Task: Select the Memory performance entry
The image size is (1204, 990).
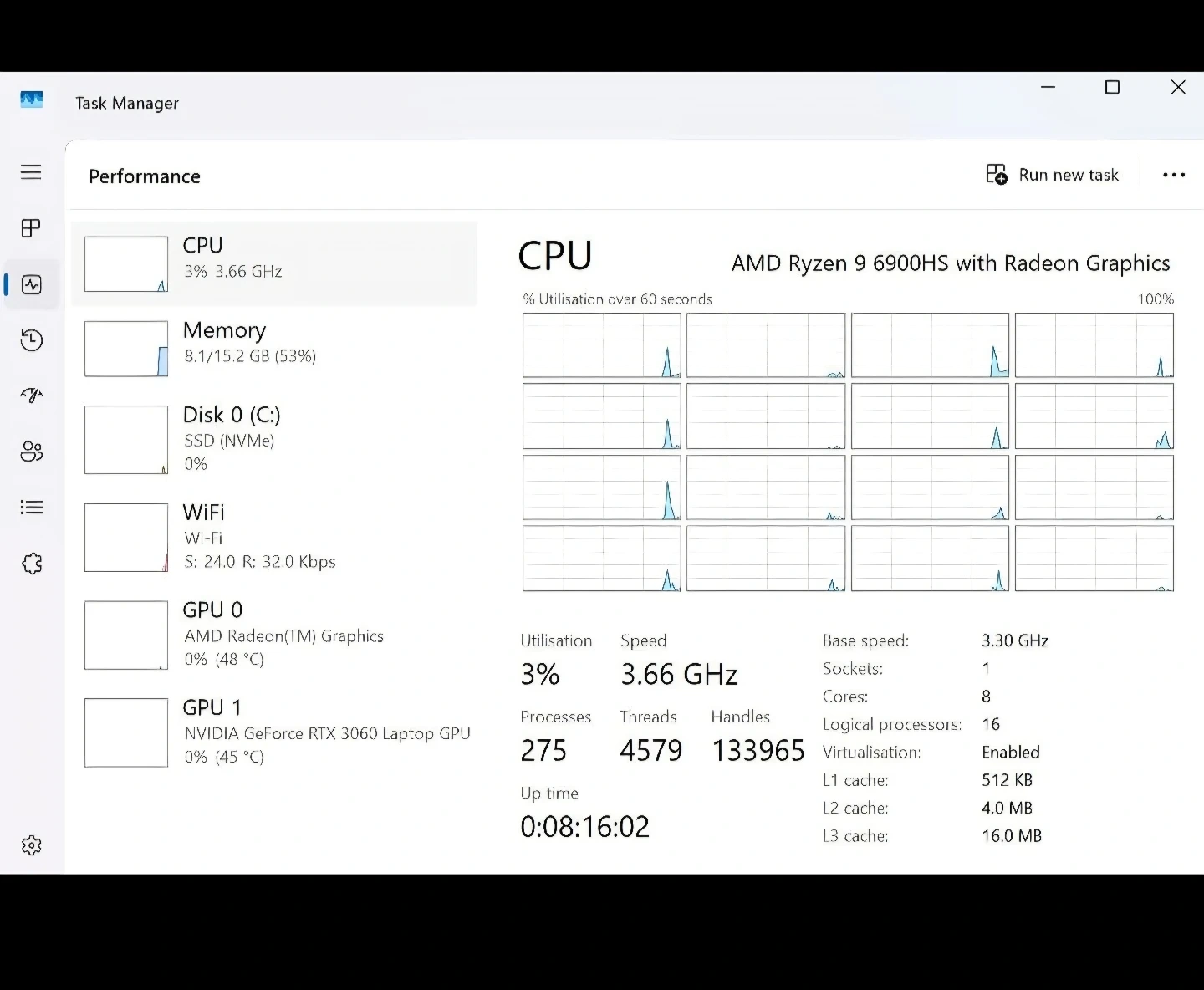Action: [274, 348]
